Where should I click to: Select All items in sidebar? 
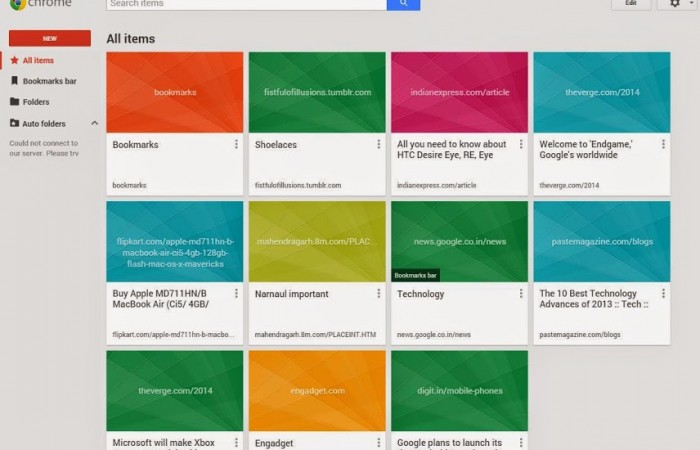38,60
